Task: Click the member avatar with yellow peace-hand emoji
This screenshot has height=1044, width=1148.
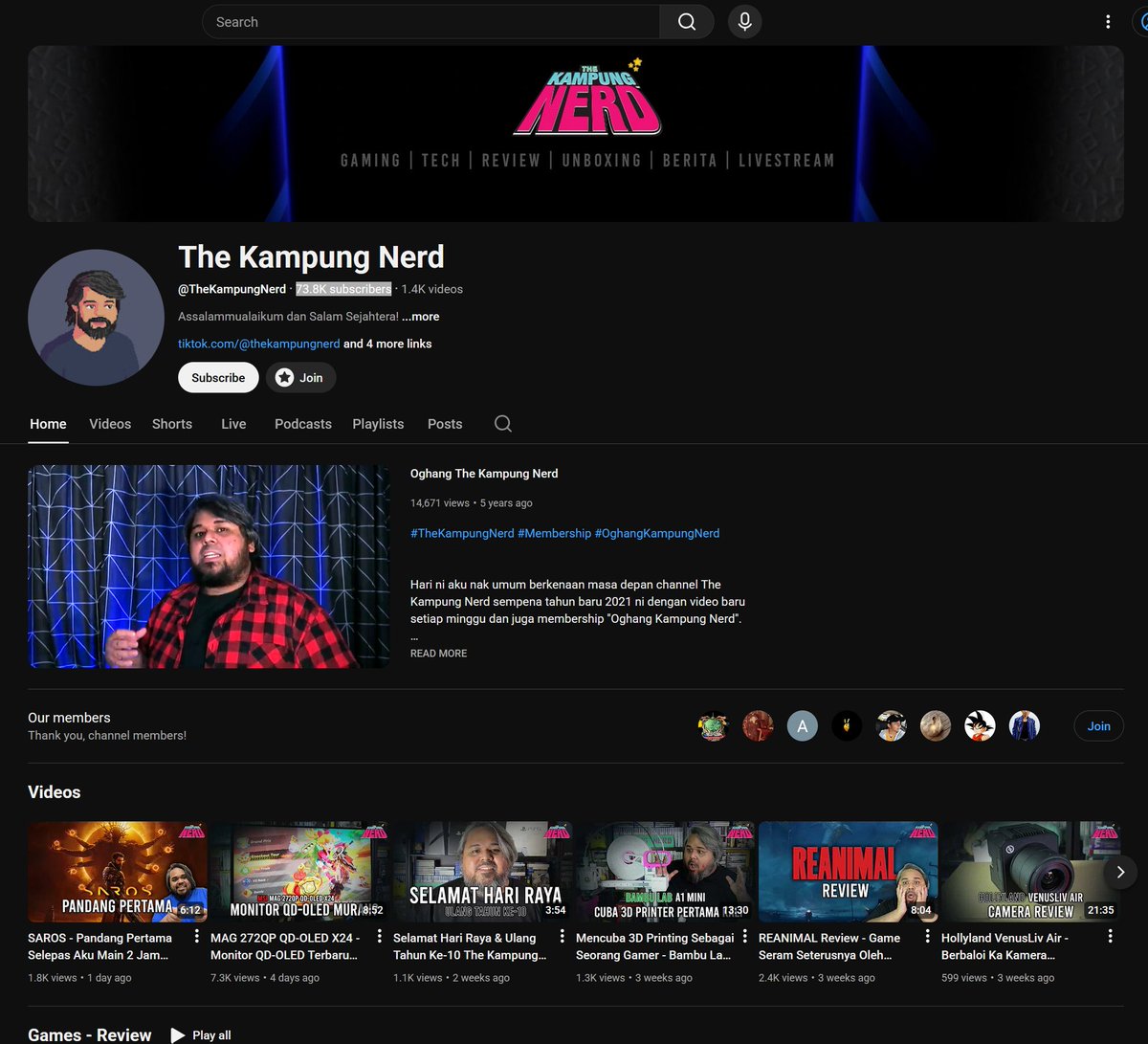Action: click(847, 726)
